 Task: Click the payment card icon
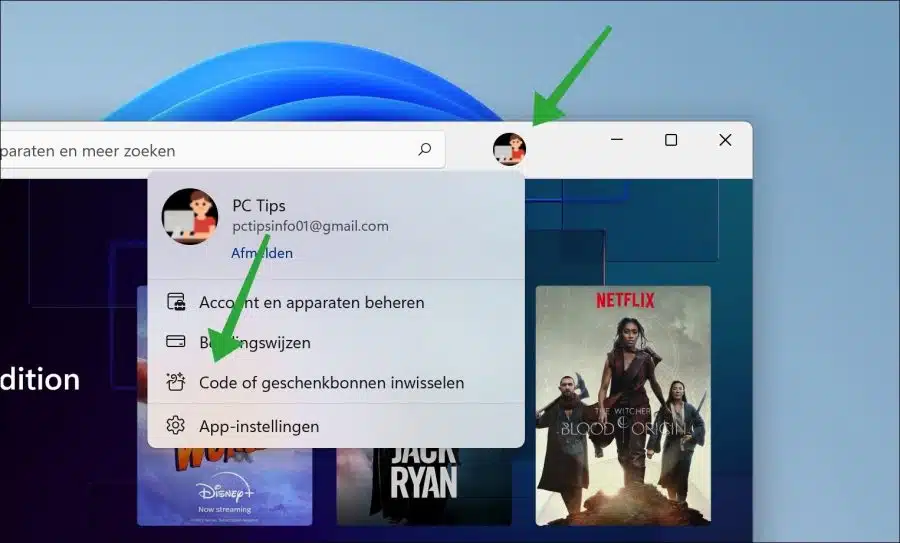click(x=176, y=341)
